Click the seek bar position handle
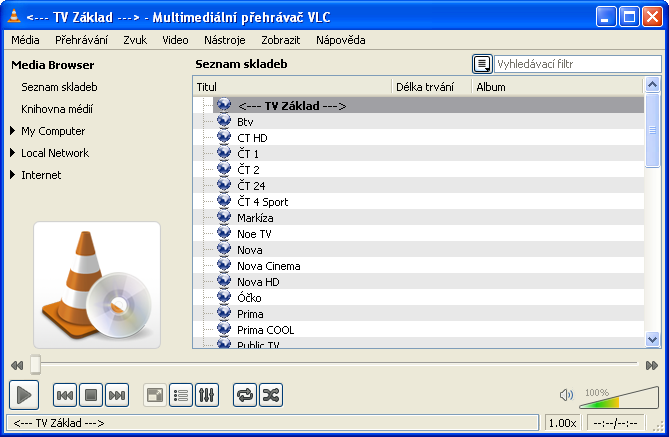This screenshot has width=669, height=437. [35, 365]
